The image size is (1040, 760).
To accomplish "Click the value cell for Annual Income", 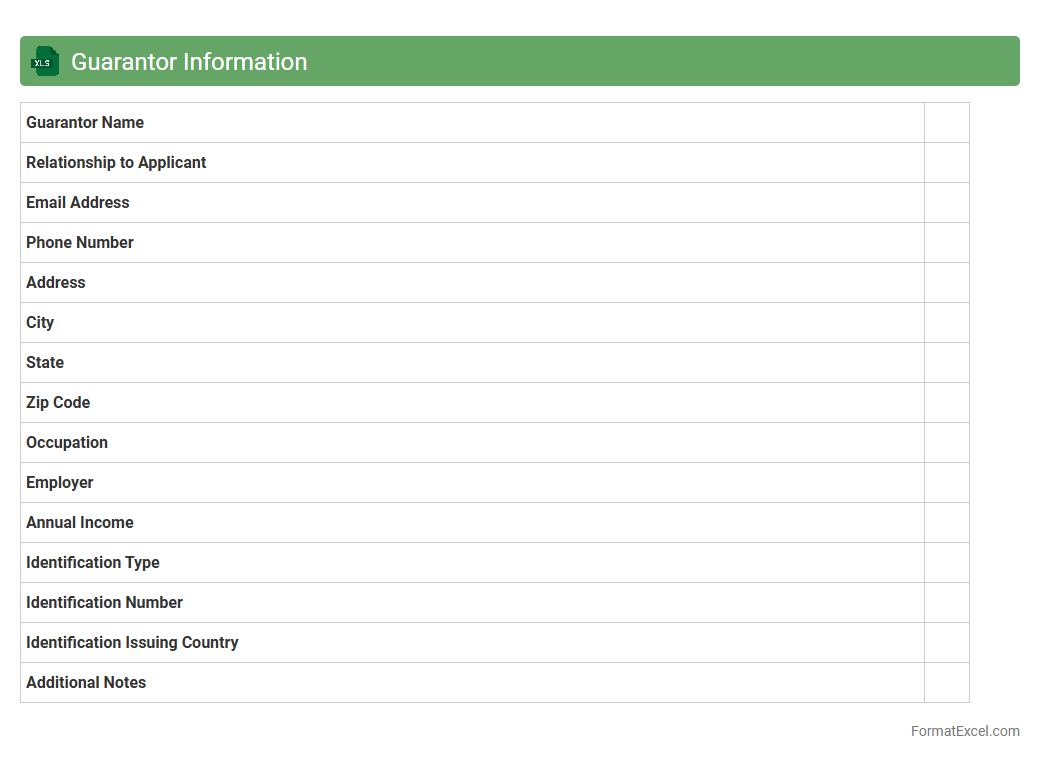I will [x=946, y=523].
